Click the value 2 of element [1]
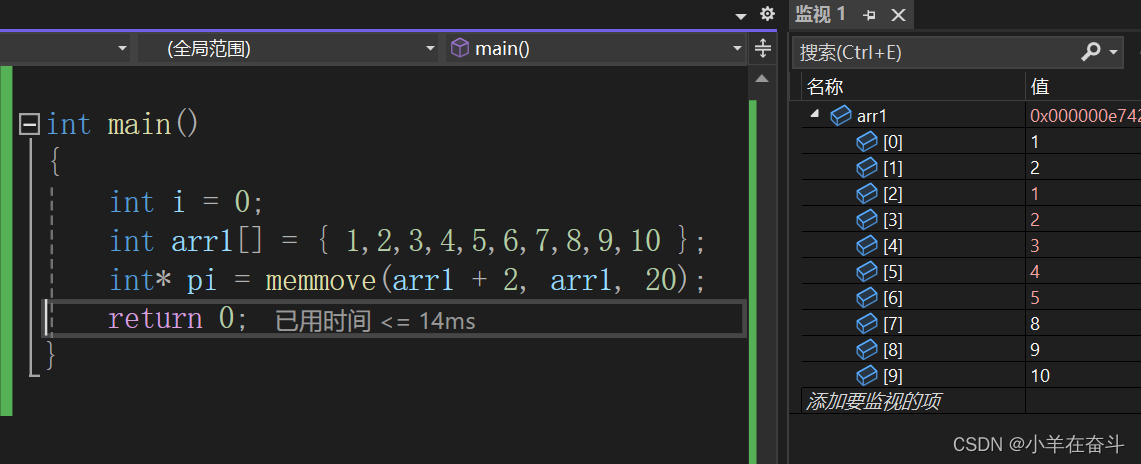This screenshot has height=464, width=1141. pos(1035,168)
